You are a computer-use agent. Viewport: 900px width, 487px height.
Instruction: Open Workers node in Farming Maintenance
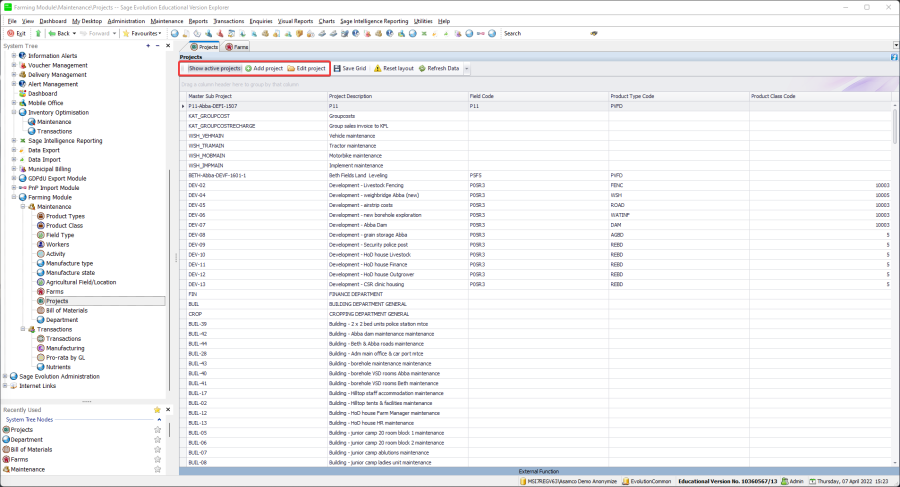click(x=57, y=244)
